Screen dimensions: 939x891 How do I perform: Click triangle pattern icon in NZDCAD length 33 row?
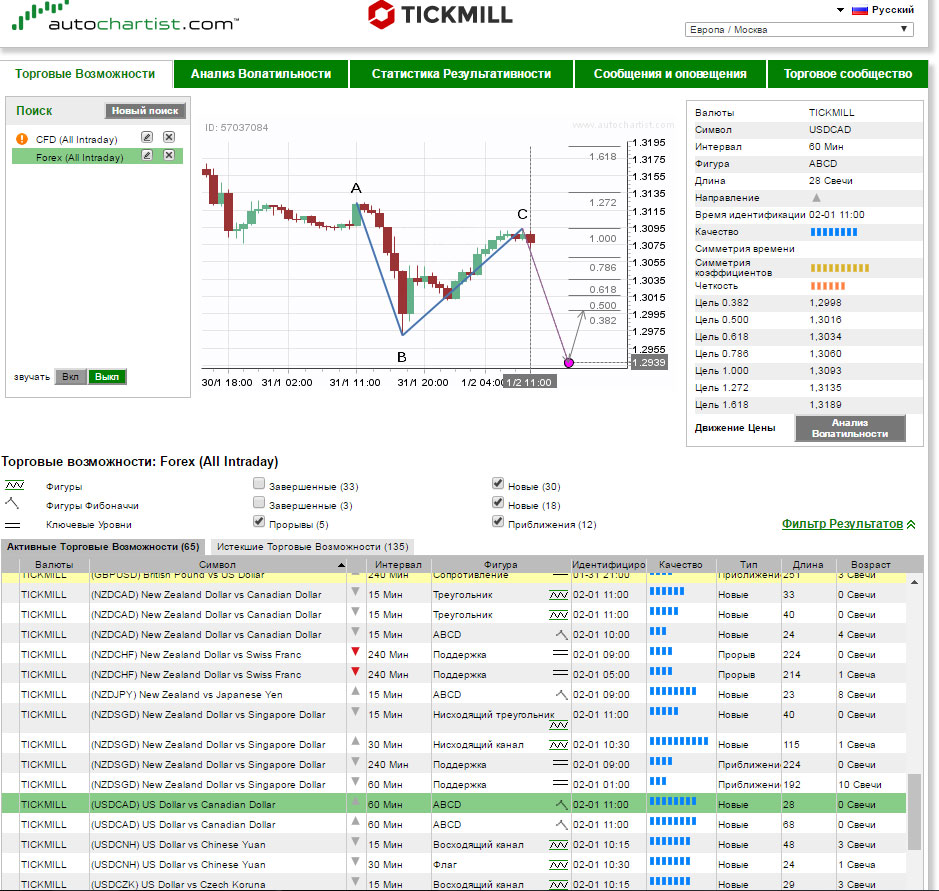point(559,595)
